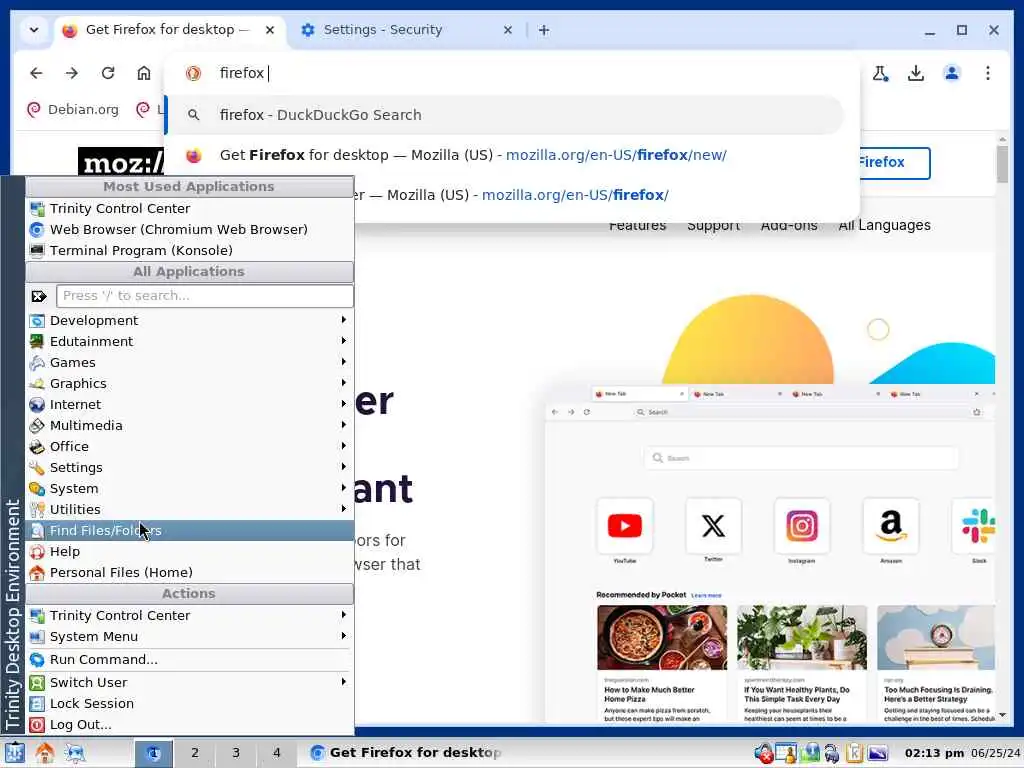1024x768 pixels.
Task: Open the home page via house icon
Action: pos(144,73)
